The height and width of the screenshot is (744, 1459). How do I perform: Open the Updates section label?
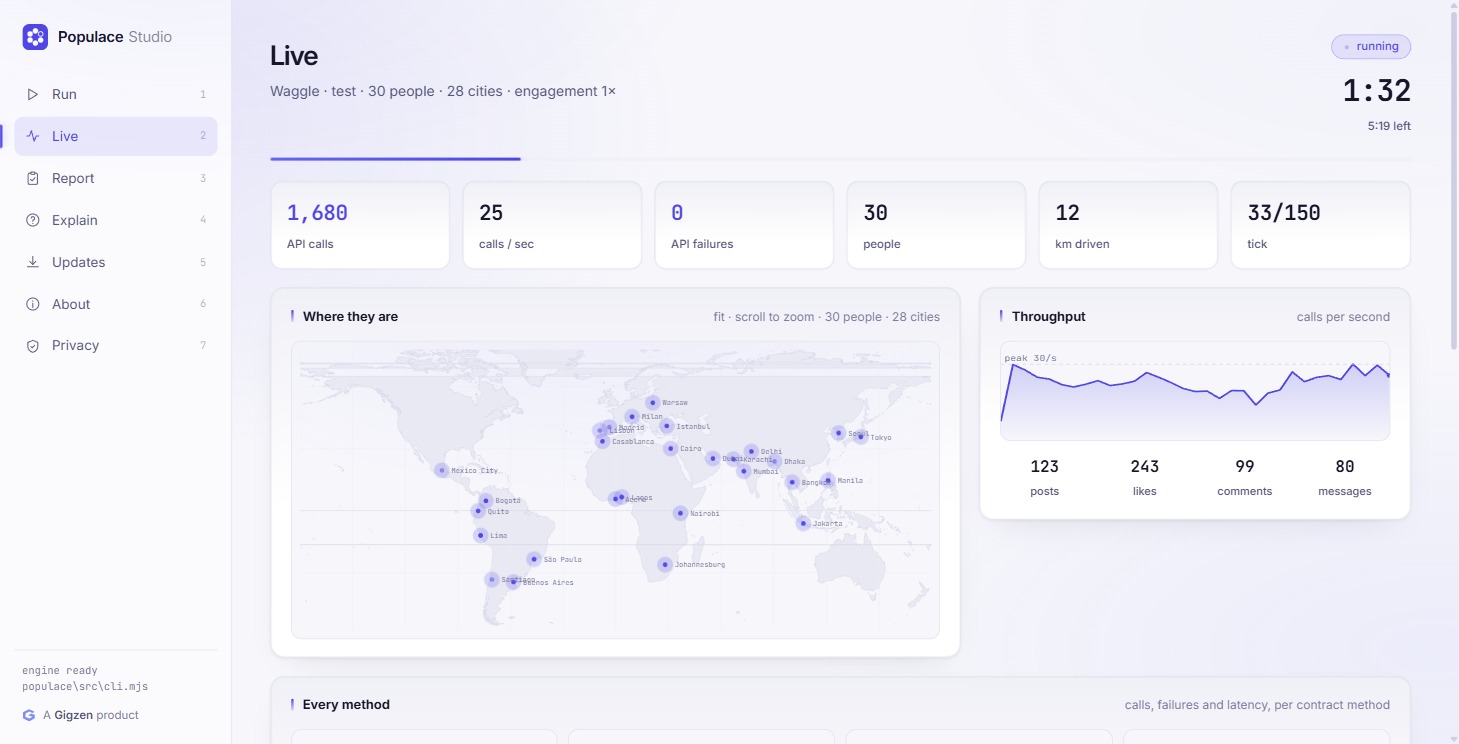point(78,262)
